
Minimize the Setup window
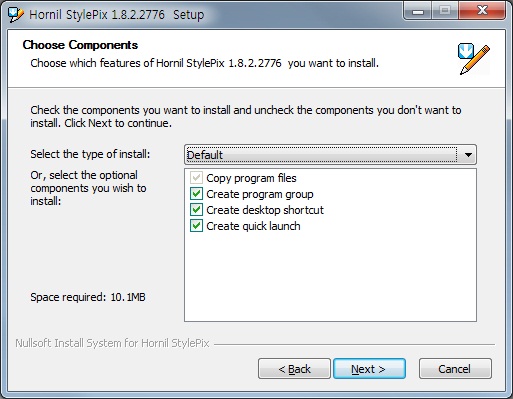click(418, 11)
